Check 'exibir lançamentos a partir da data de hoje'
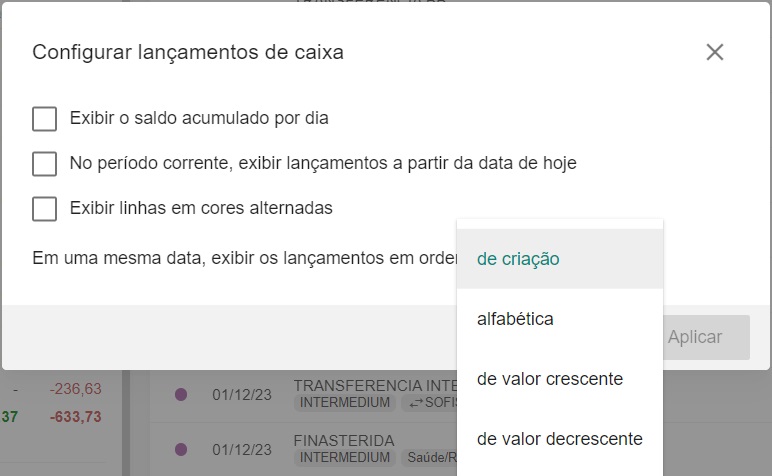Image resolution: width=772 pixels, height=476 pixels. (44, 164)
